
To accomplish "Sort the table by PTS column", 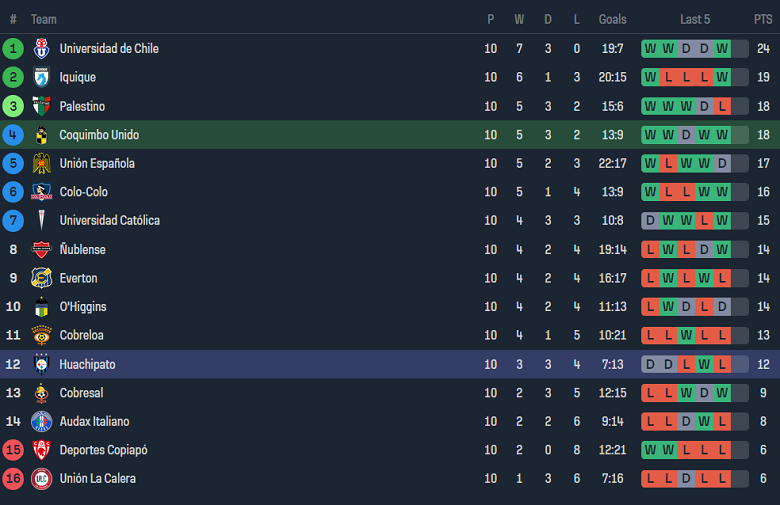I will pos(763,19).
